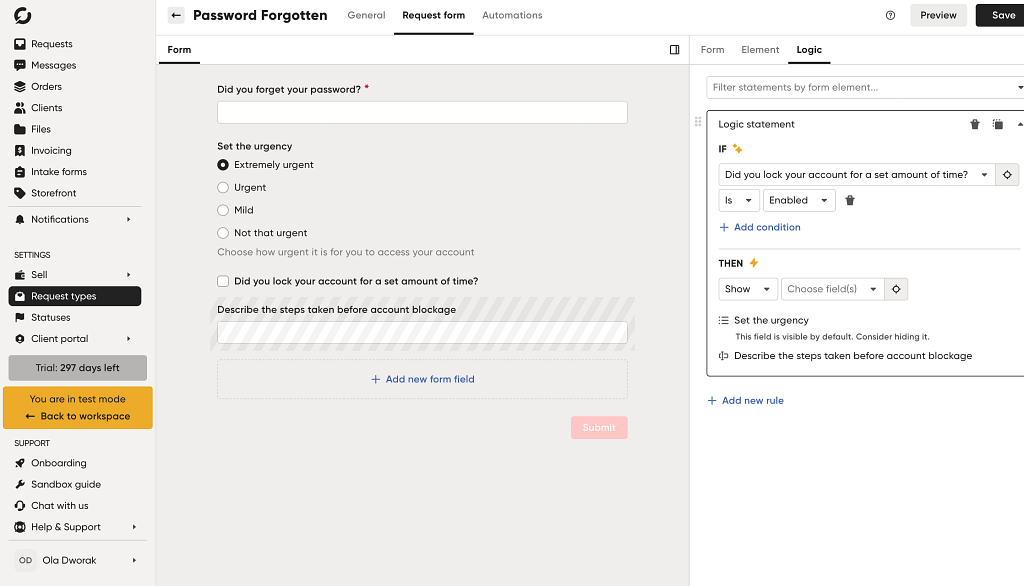The width and height of the screenshot is (1024, 586).
Task: Select the Extremely urgent radio option
Action: click(x=223, y=165)
